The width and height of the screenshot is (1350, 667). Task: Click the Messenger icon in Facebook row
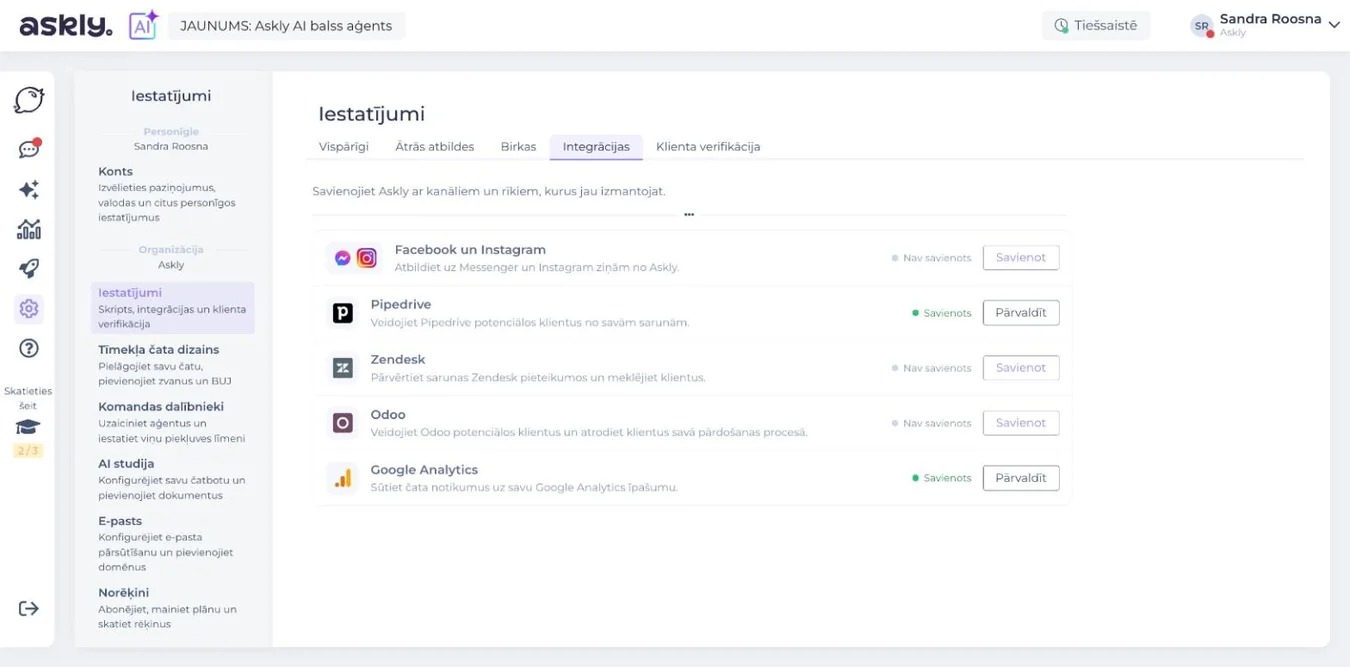[x=342, y=258]
